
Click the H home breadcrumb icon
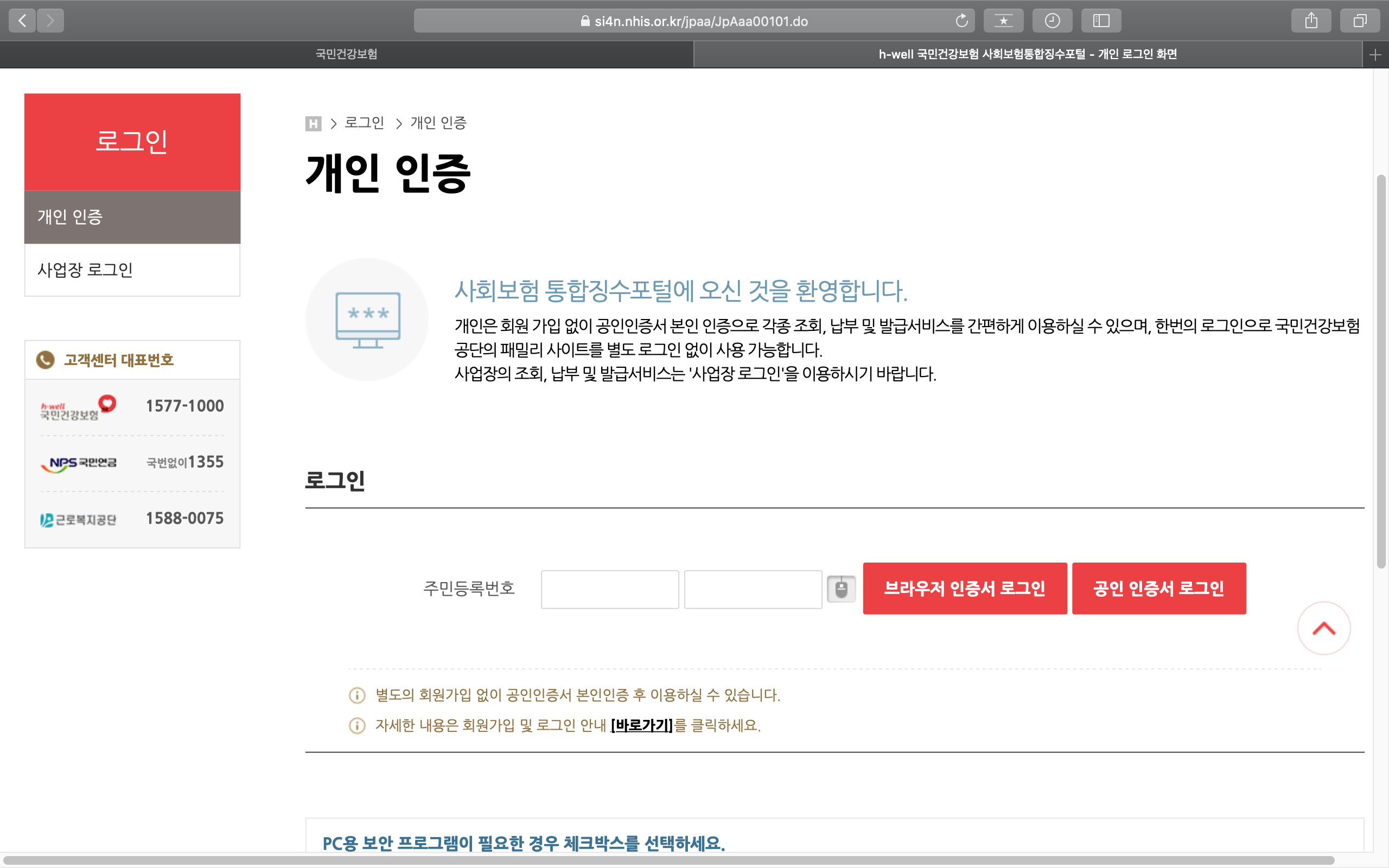tap(313, 124)
